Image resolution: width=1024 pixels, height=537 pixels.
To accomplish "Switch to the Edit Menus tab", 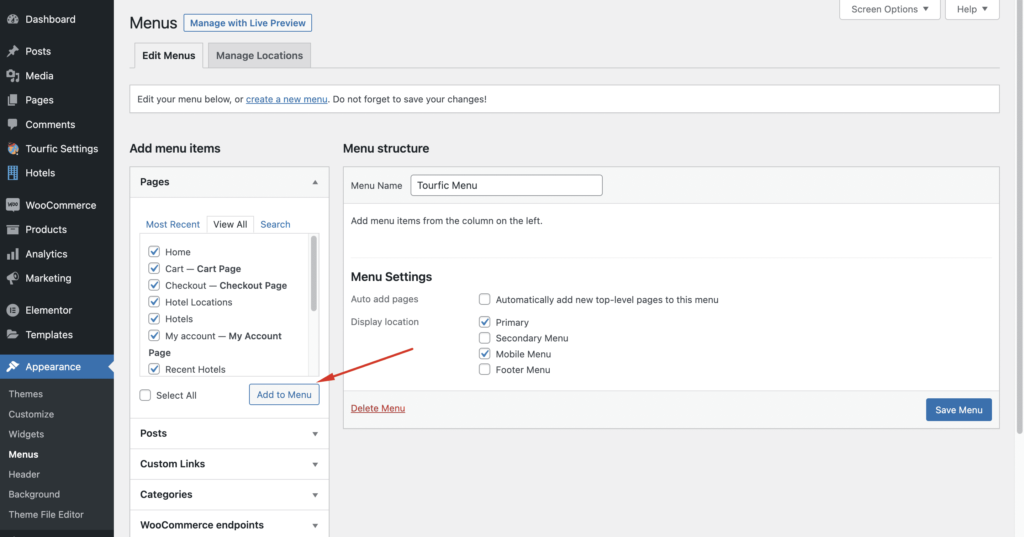I will pyautogui.click(x=168, y=56).
